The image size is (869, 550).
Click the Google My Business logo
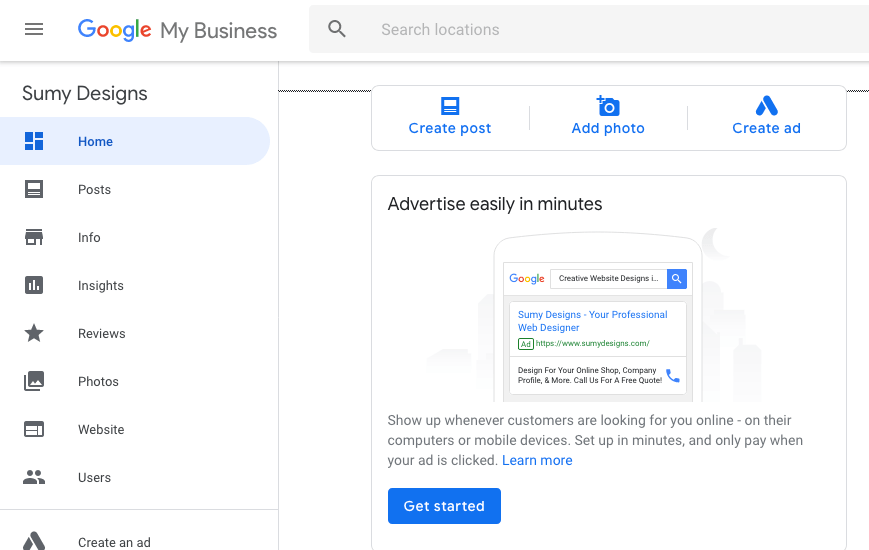177,30
